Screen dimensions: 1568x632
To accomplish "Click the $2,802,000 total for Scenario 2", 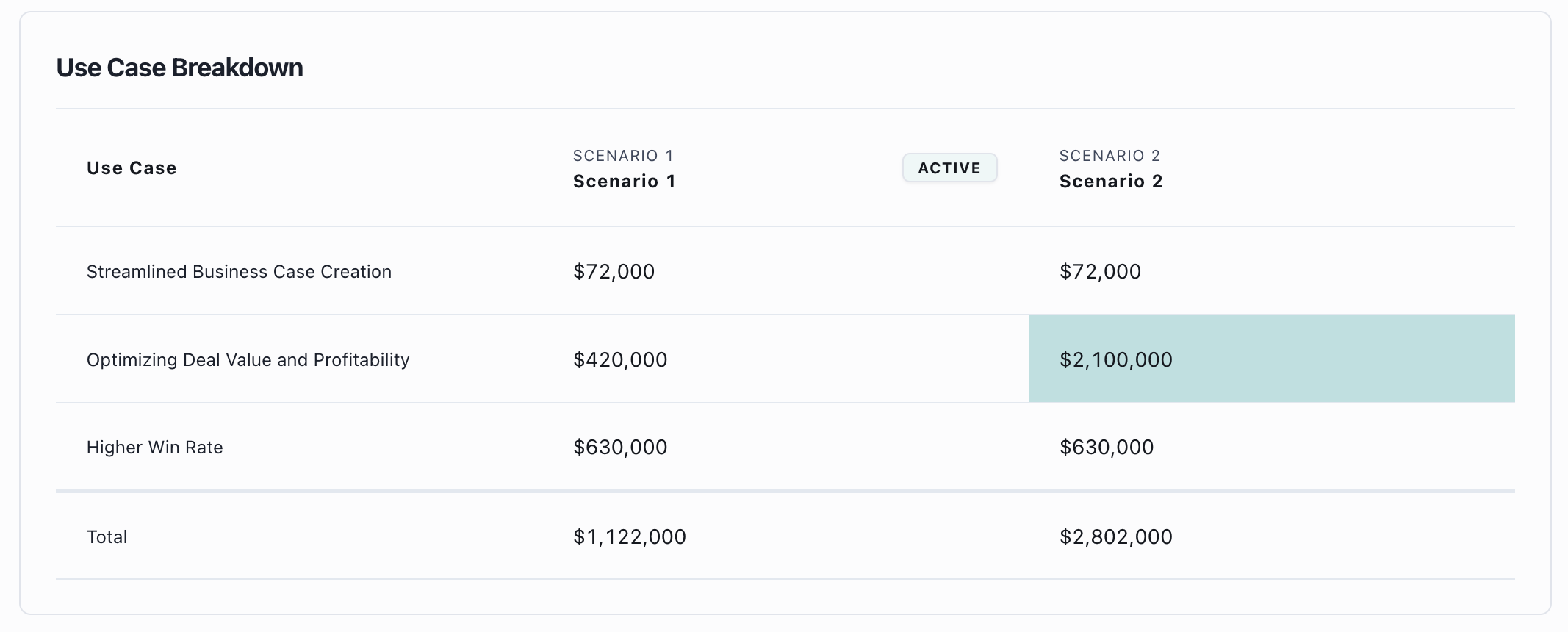I will click(1115, 537).
